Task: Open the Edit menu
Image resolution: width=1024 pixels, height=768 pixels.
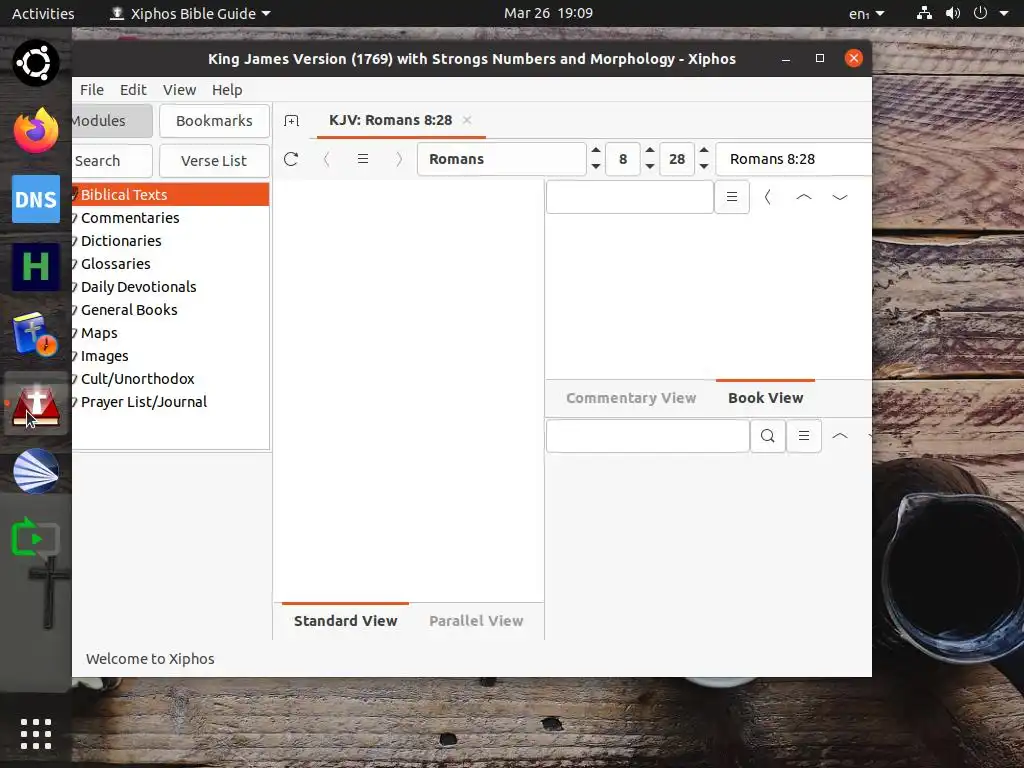Action: coord(133,89)
